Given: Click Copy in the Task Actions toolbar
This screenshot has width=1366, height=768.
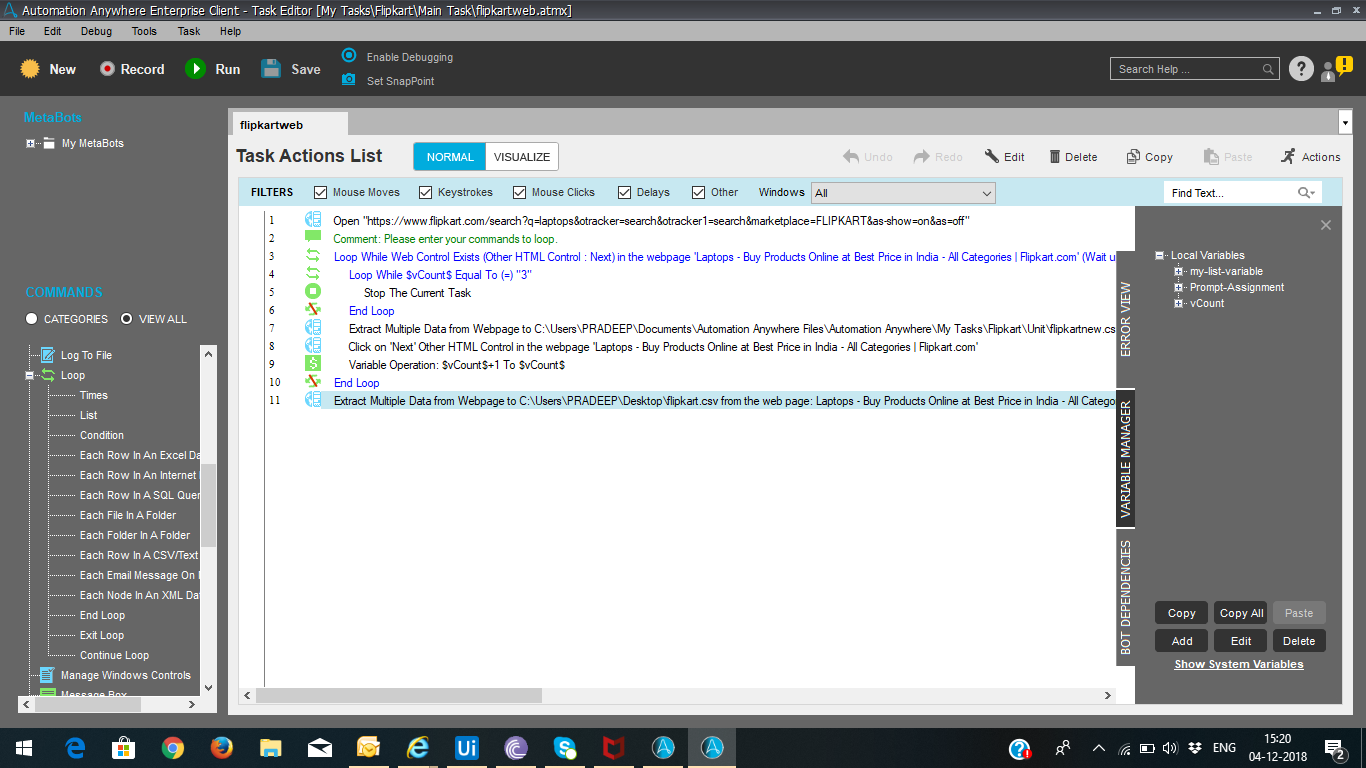Looking at the screenshot, I should click(x=1149, y=157).
